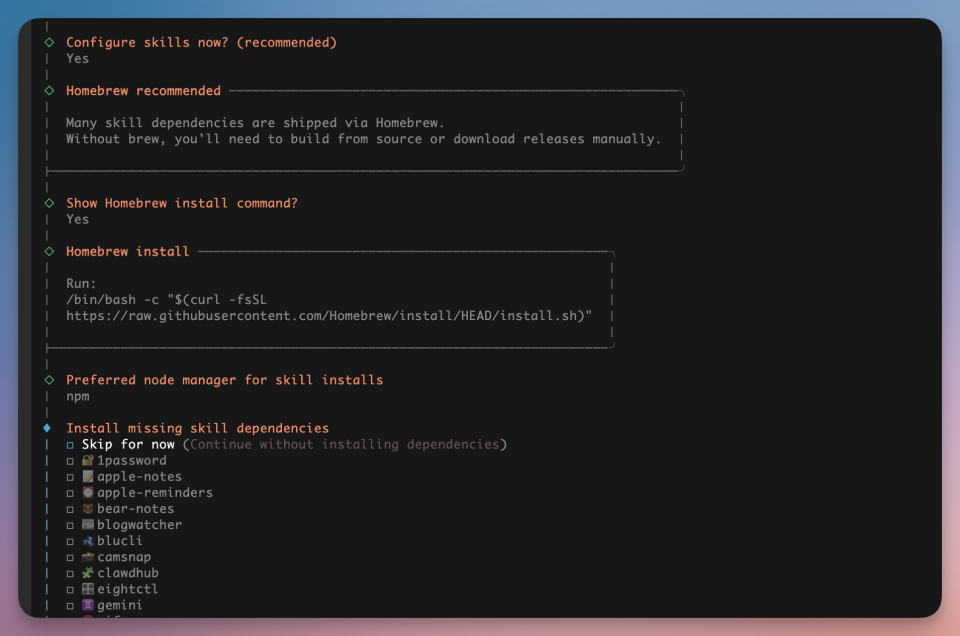Image resolution: width=960 pixels, height=636 pixels.
Task: Click the apple-reminders alarm clock icon
Action: 88,492
